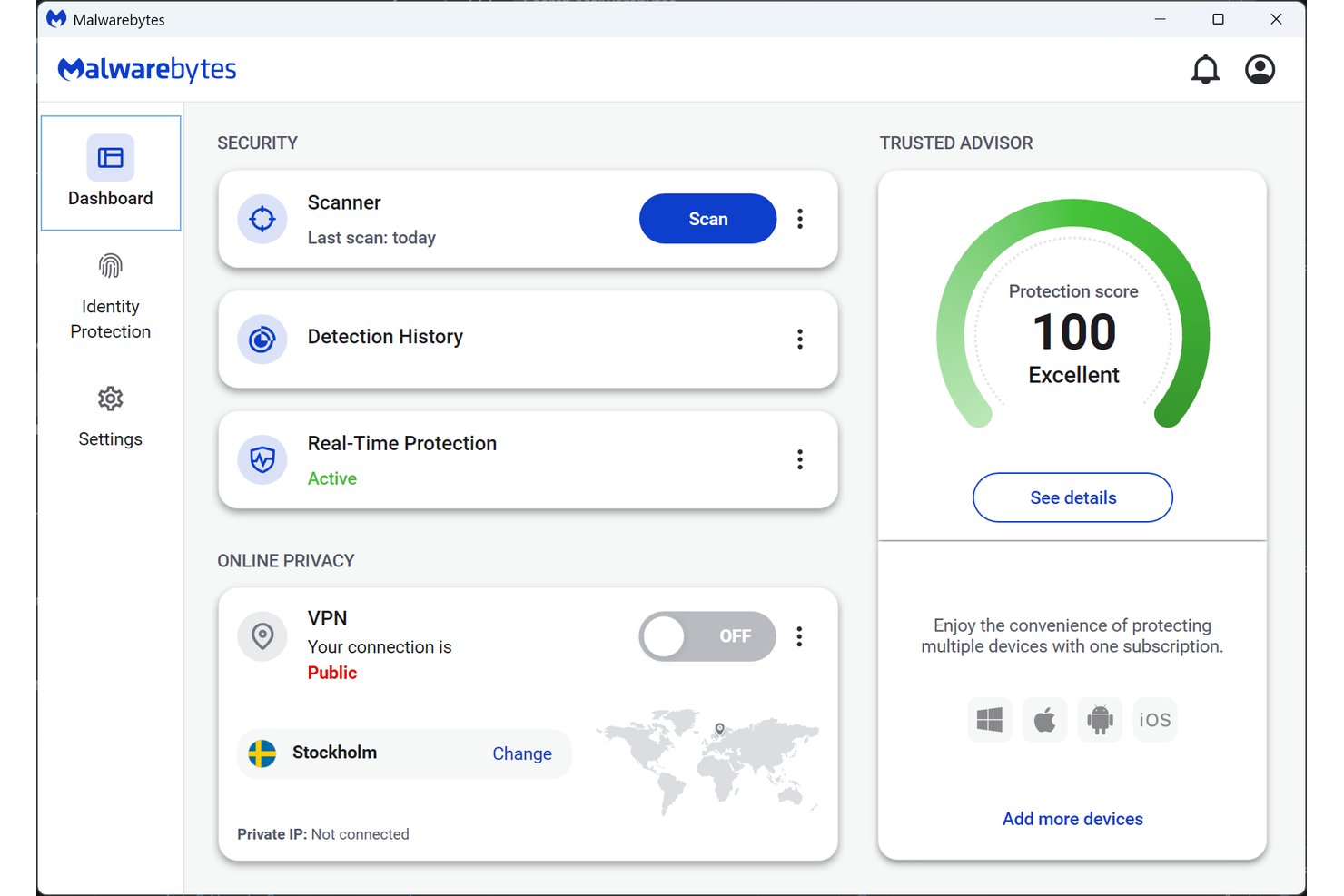Click the Excellent rating text
The width and height of the screenshot is (1344, 896).
point(1073,375)
